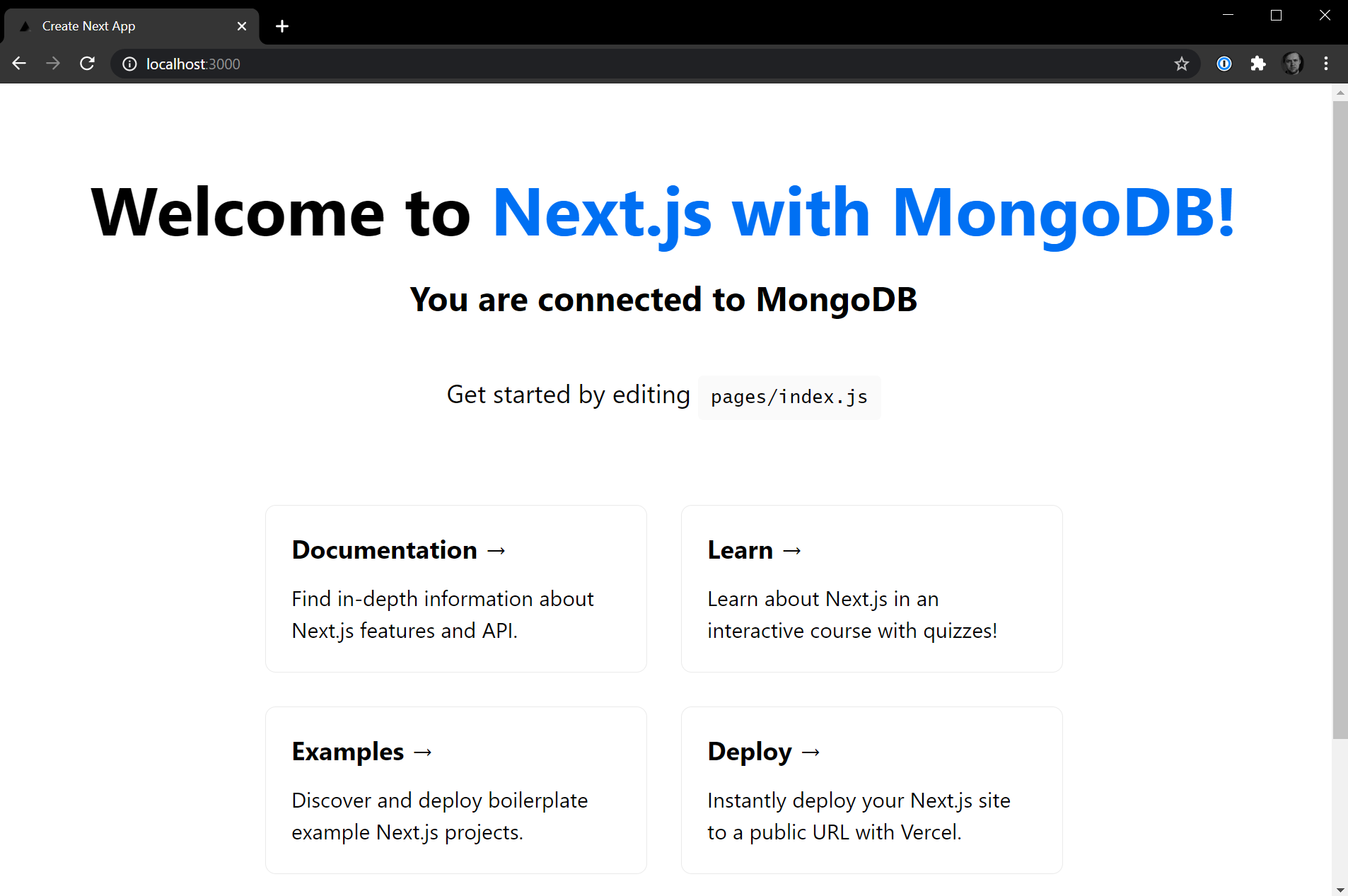Viewport: 1348px width, 896px height.
Task: Open the Chrome profile avatar
Action: 1293,64
